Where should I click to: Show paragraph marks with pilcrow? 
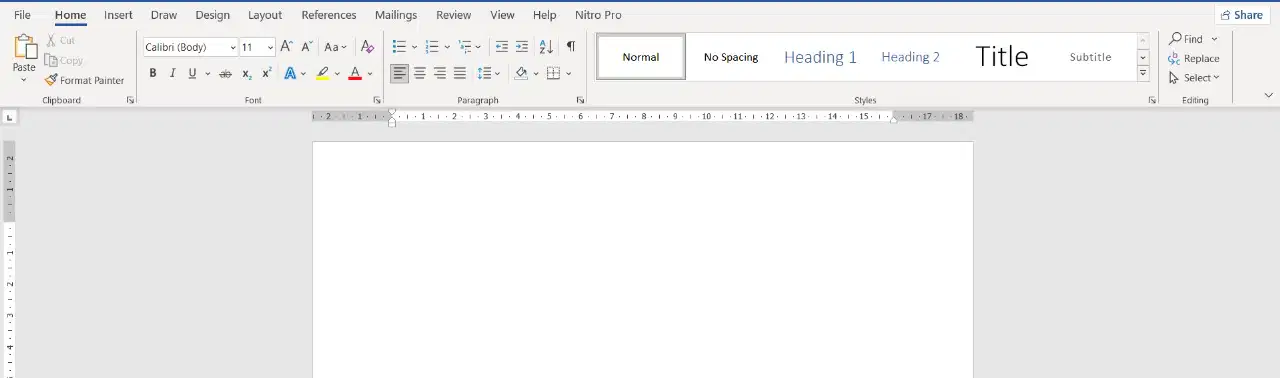[570, 46]
